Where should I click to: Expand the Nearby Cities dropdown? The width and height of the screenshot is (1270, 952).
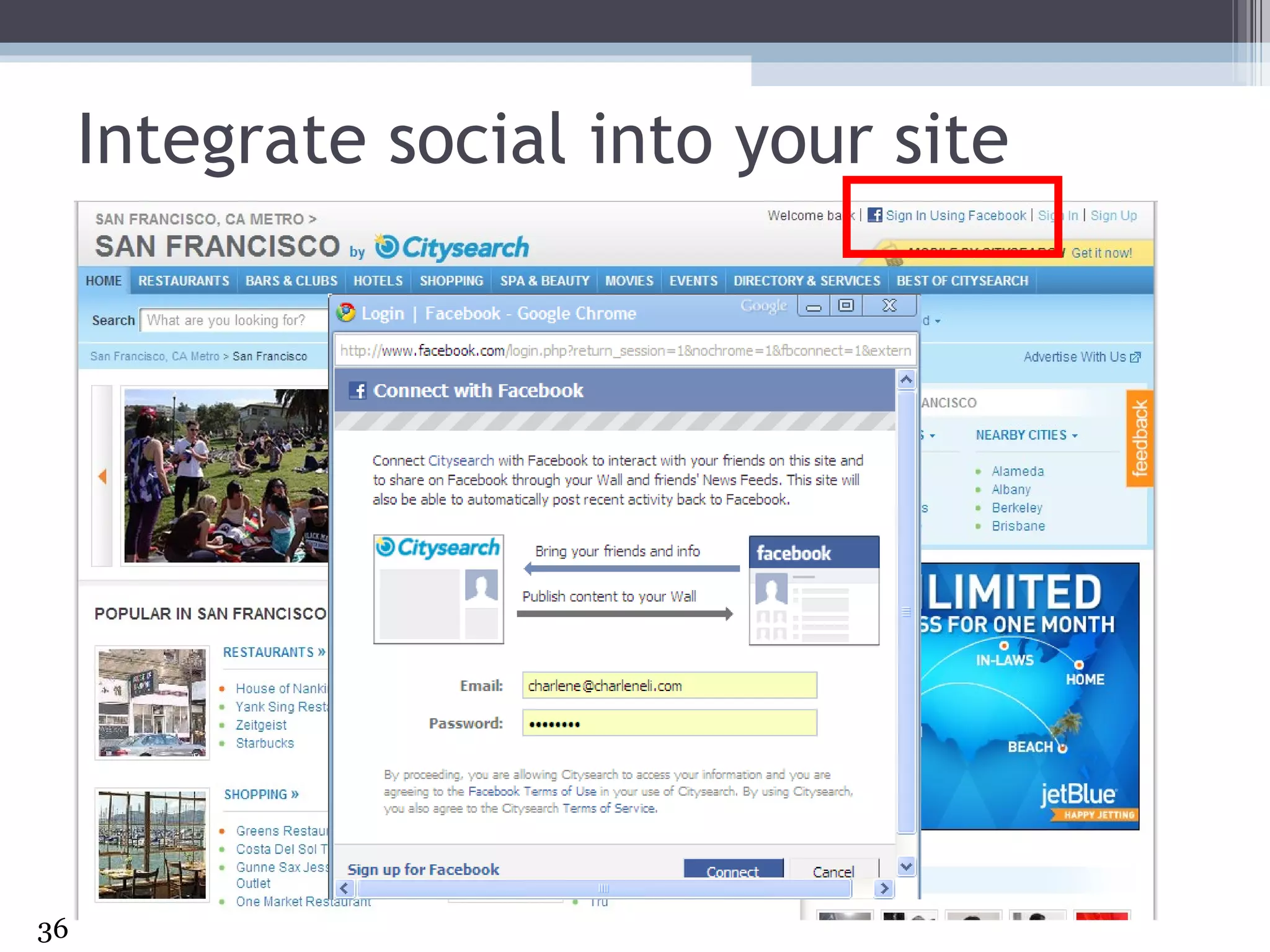(1026, 435)
